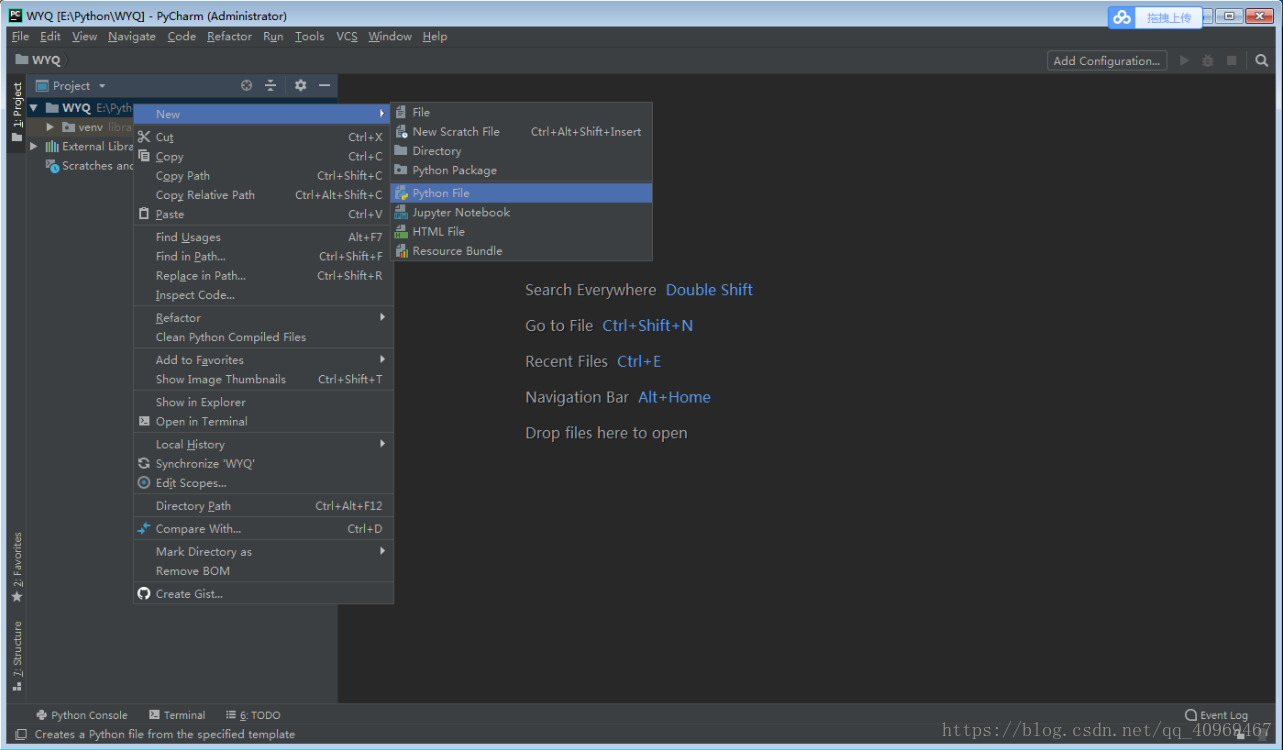Viewport: 1283px width, 750px height.
Task: Click the Resource Bundle icon in submenu
Action: click(x=402, y=251)
